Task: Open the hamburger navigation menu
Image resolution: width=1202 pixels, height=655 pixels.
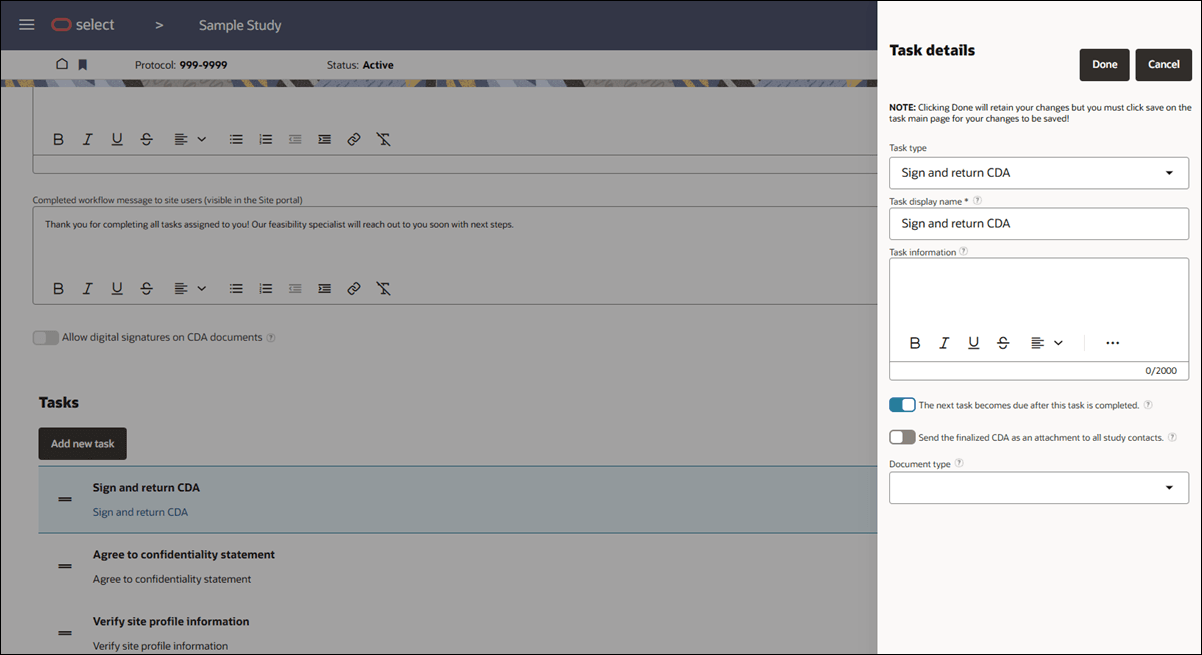Action: pos(27,24)
